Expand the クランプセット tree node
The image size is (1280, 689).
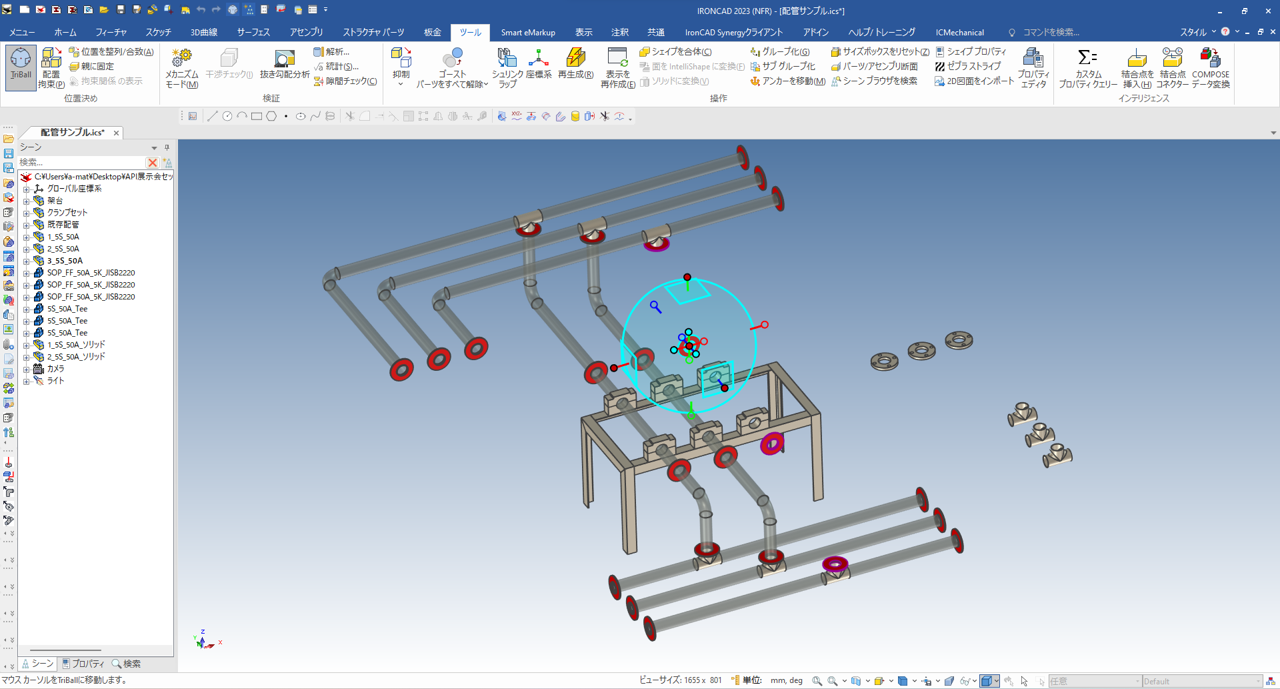coord(27,213)
